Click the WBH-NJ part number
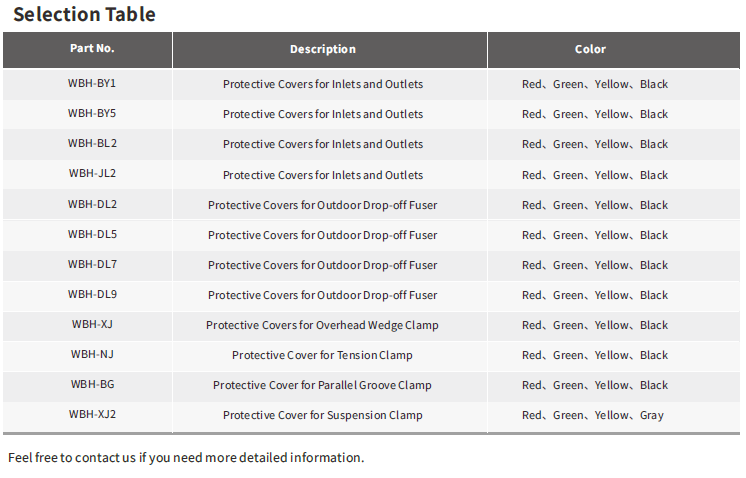 (x=92, y=354)
